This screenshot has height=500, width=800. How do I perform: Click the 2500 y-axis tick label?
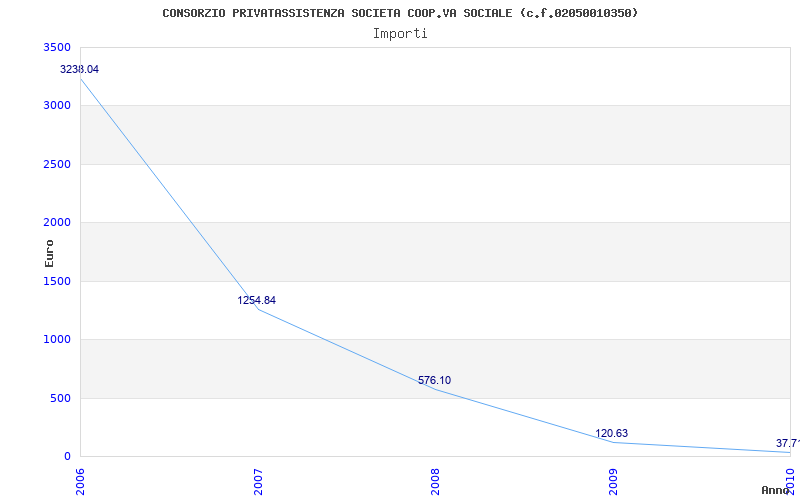coord(58,164)
